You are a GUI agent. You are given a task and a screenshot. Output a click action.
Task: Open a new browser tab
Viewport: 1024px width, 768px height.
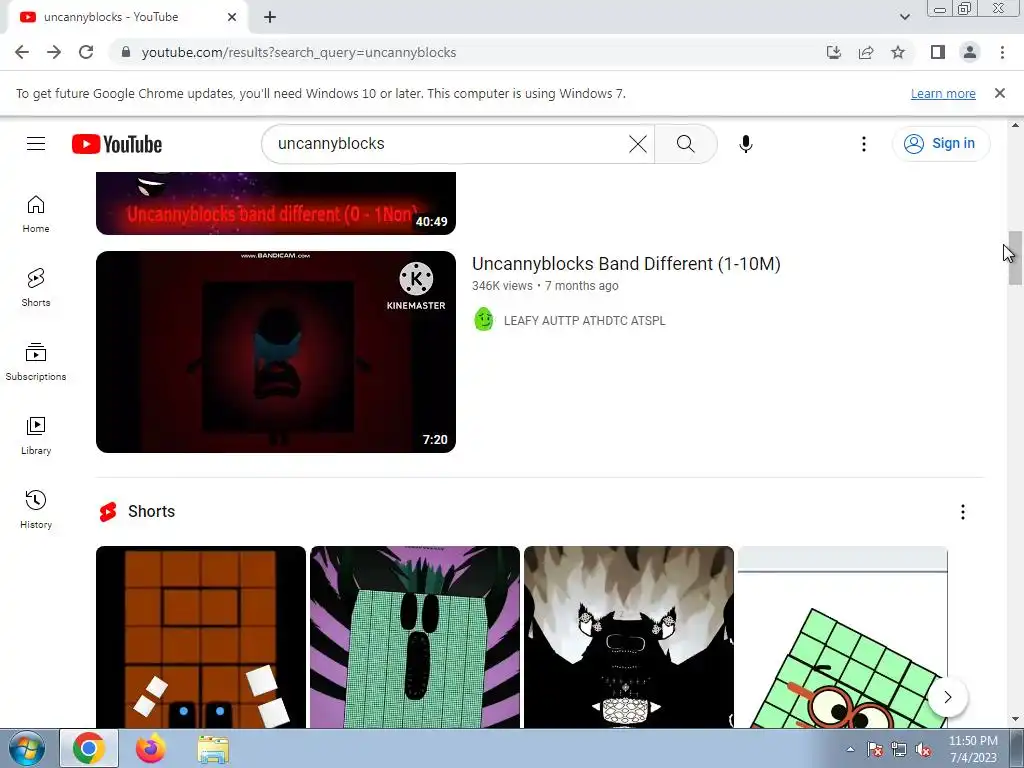point(270,17)
